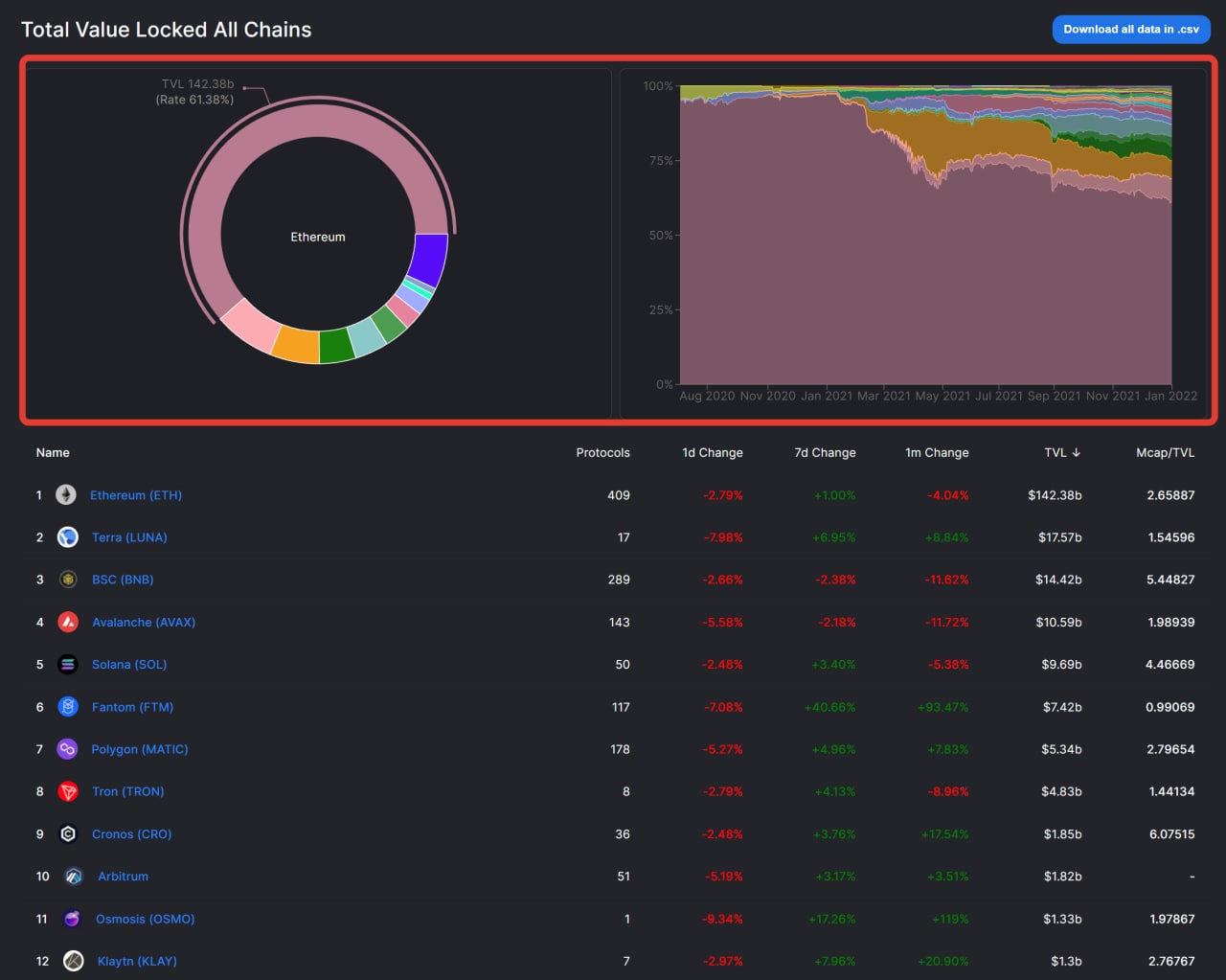Image resolution: width=1226 pixels, height=980 pixels.
Task: Click Cronos's 6.07515 Mcap/TVL value
Action: [x=1172, y=833]
